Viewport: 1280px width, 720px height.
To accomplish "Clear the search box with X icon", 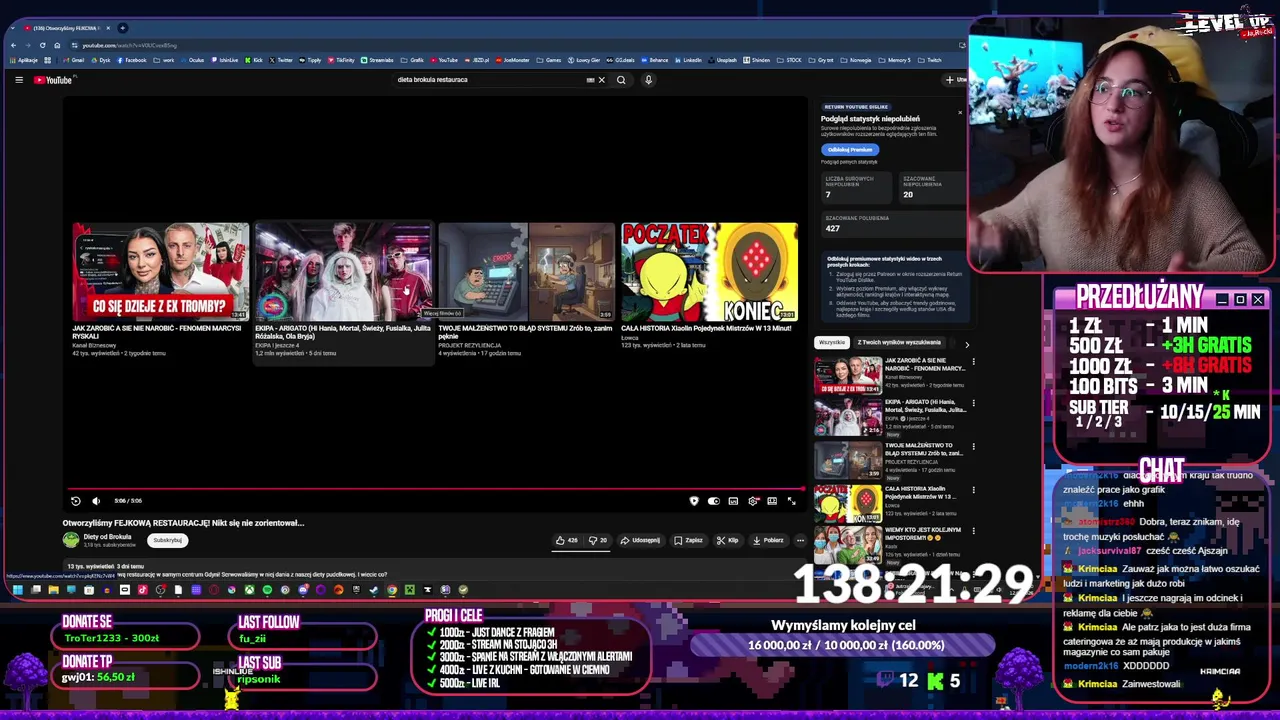I will pyautogui.click(x=601, y=80).
